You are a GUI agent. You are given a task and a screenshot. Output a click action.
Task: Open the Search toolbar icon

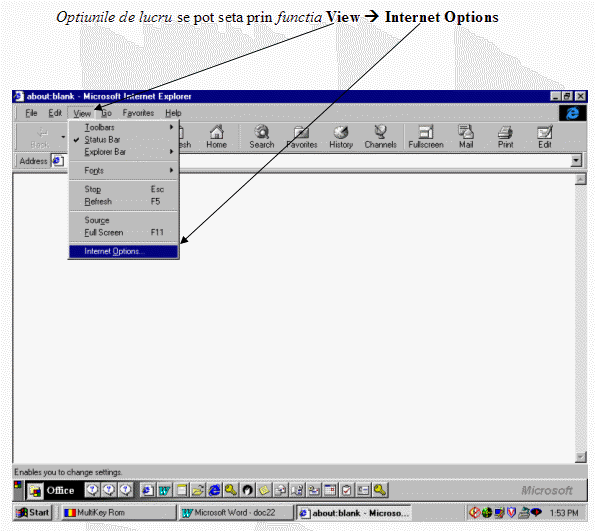tap(262, 137)
